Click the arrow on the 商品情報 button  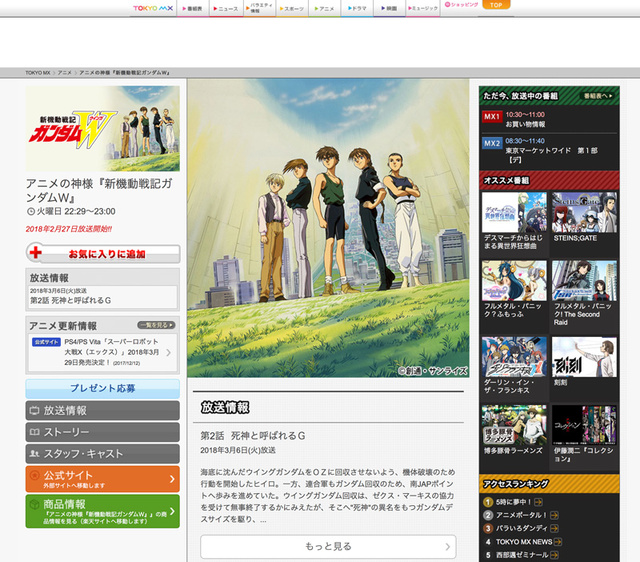point(172,511)
